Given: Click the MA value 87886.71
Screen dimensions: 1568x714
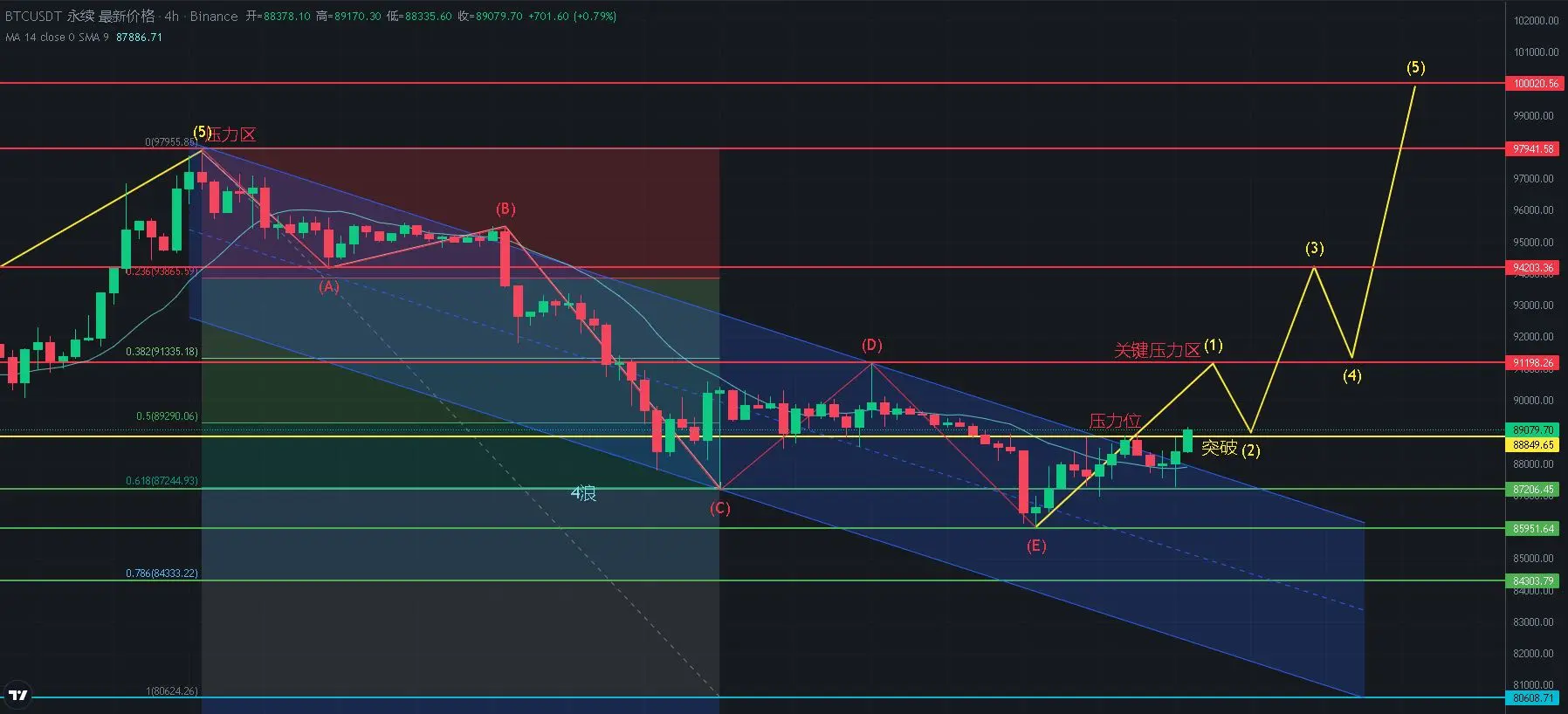Looking at the screenshot, I should [x=139, y=37].
